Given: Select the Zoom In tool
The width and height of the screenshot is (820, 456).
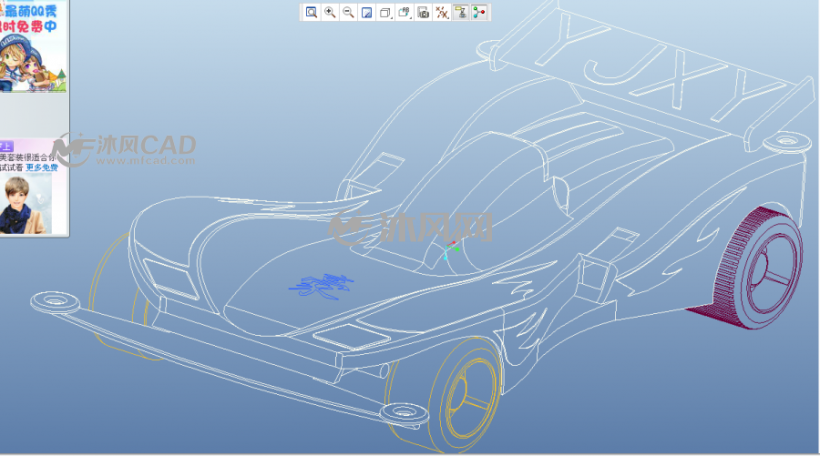Looking at the screenshot, I should (x=330, y=13).
